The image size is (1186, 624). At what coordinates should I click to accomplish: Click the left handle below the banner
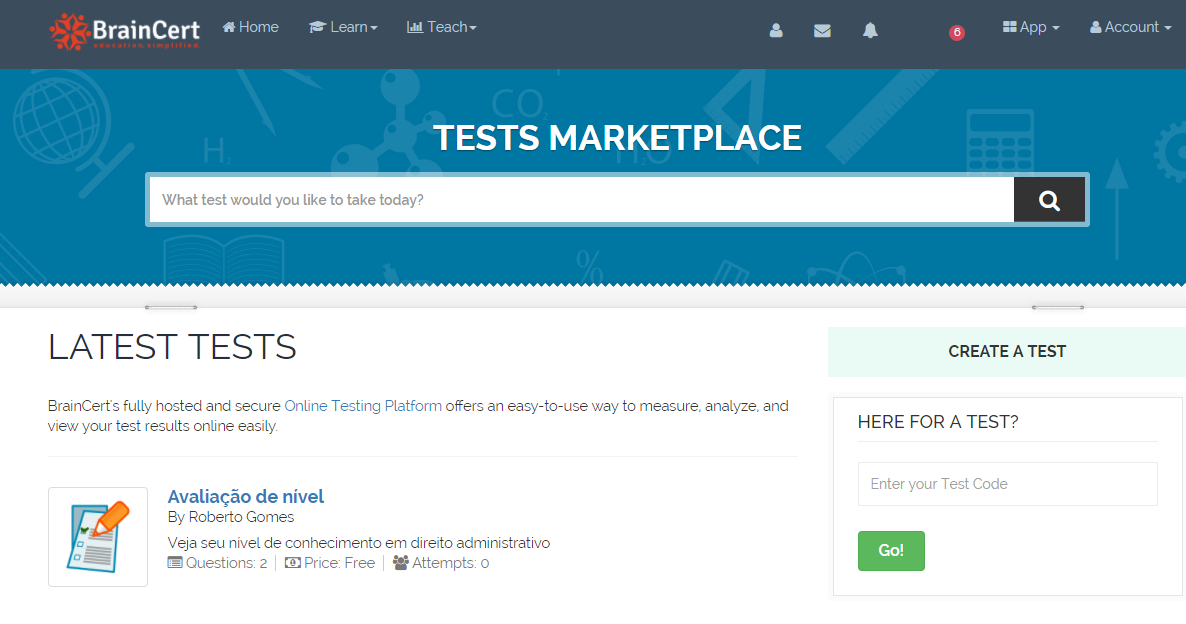(171, 307)
